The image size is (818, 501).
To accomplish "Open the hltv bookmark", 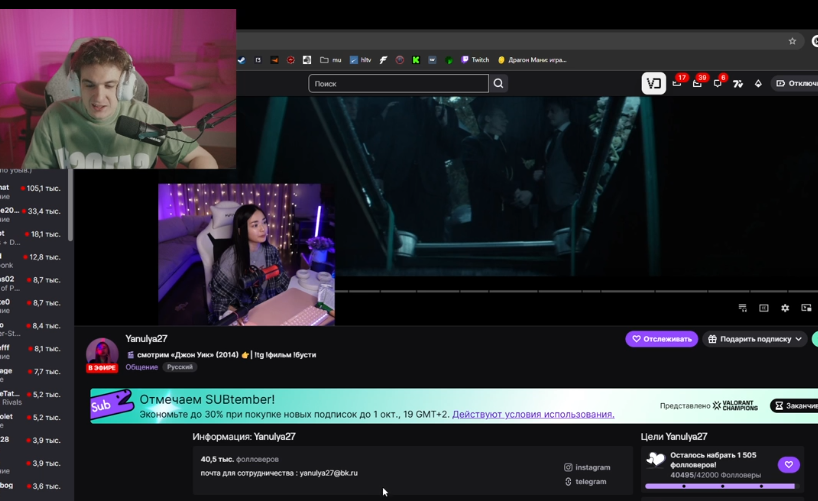I will pyautogui.click(x=360, y=60).
